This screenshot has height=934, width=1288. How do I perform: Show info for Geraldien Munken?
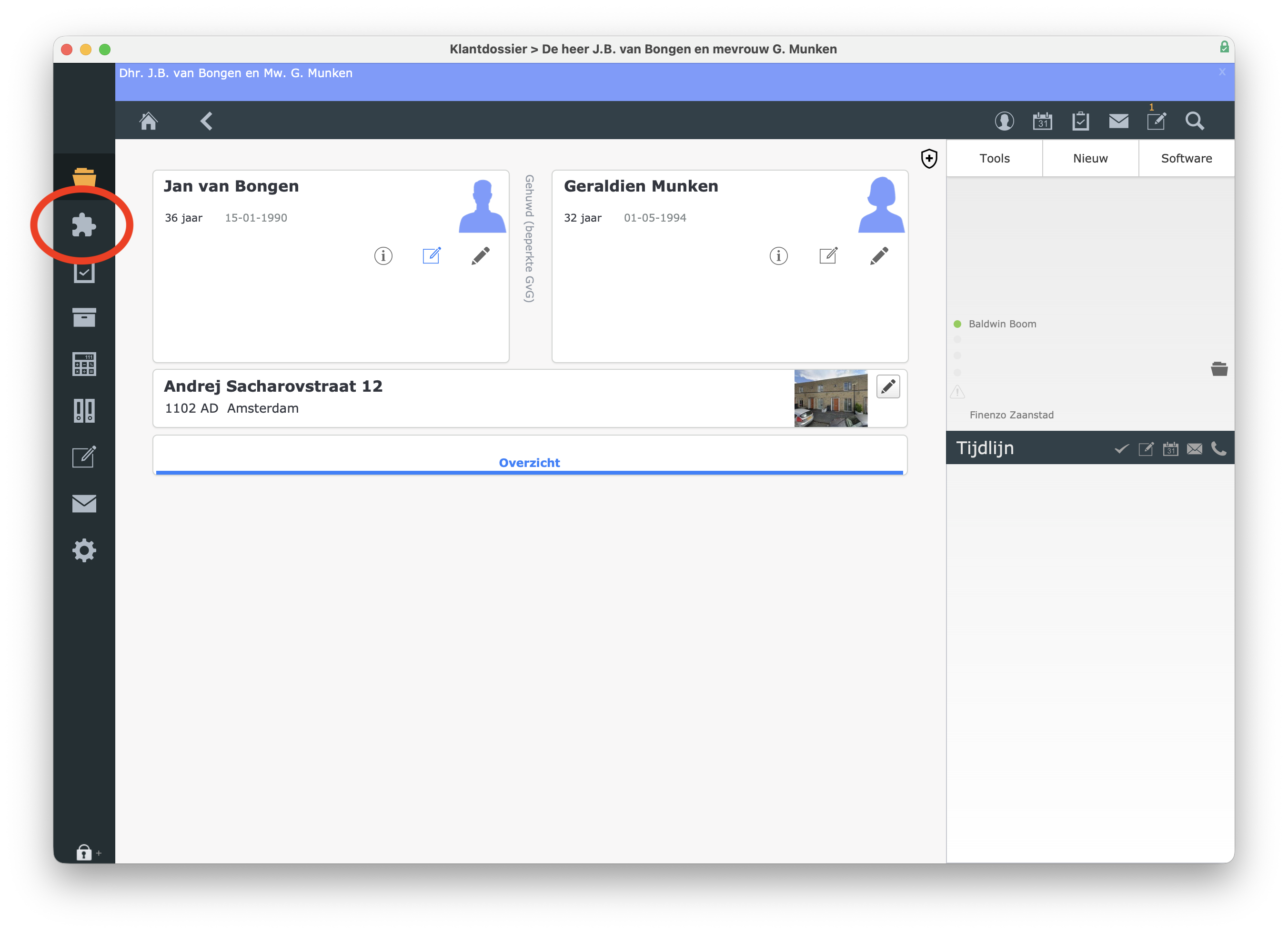tap(779, 255)
